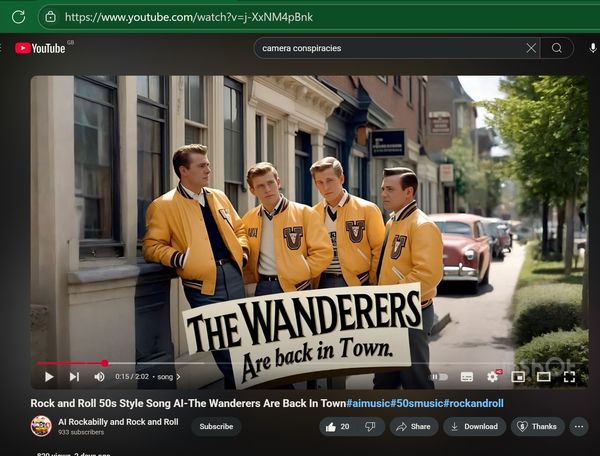600x456 pixels.
Task: Mute the video using the speaker icon
Action: (99, 377)
